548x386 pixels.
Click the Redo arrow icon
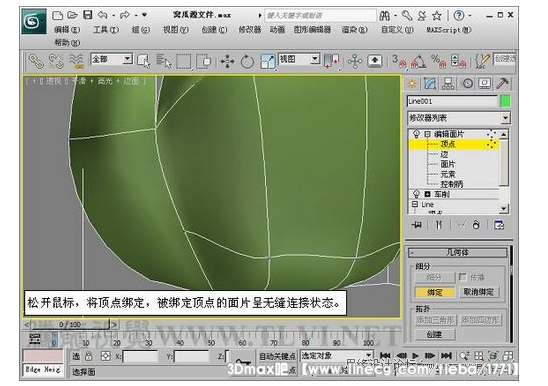pyautogui.click(x=125, y=15)
